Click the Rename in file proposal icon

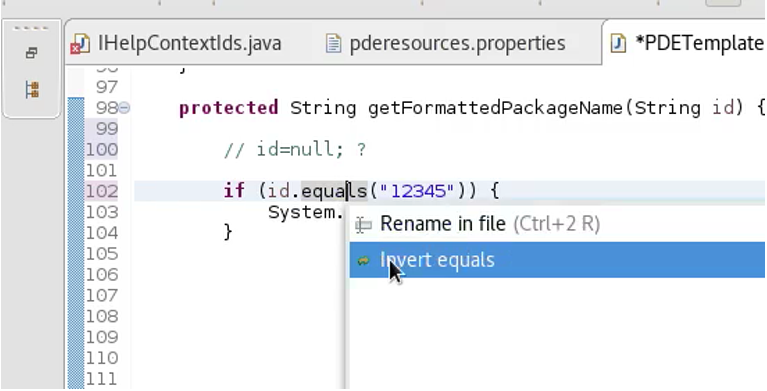pos(363,225)
